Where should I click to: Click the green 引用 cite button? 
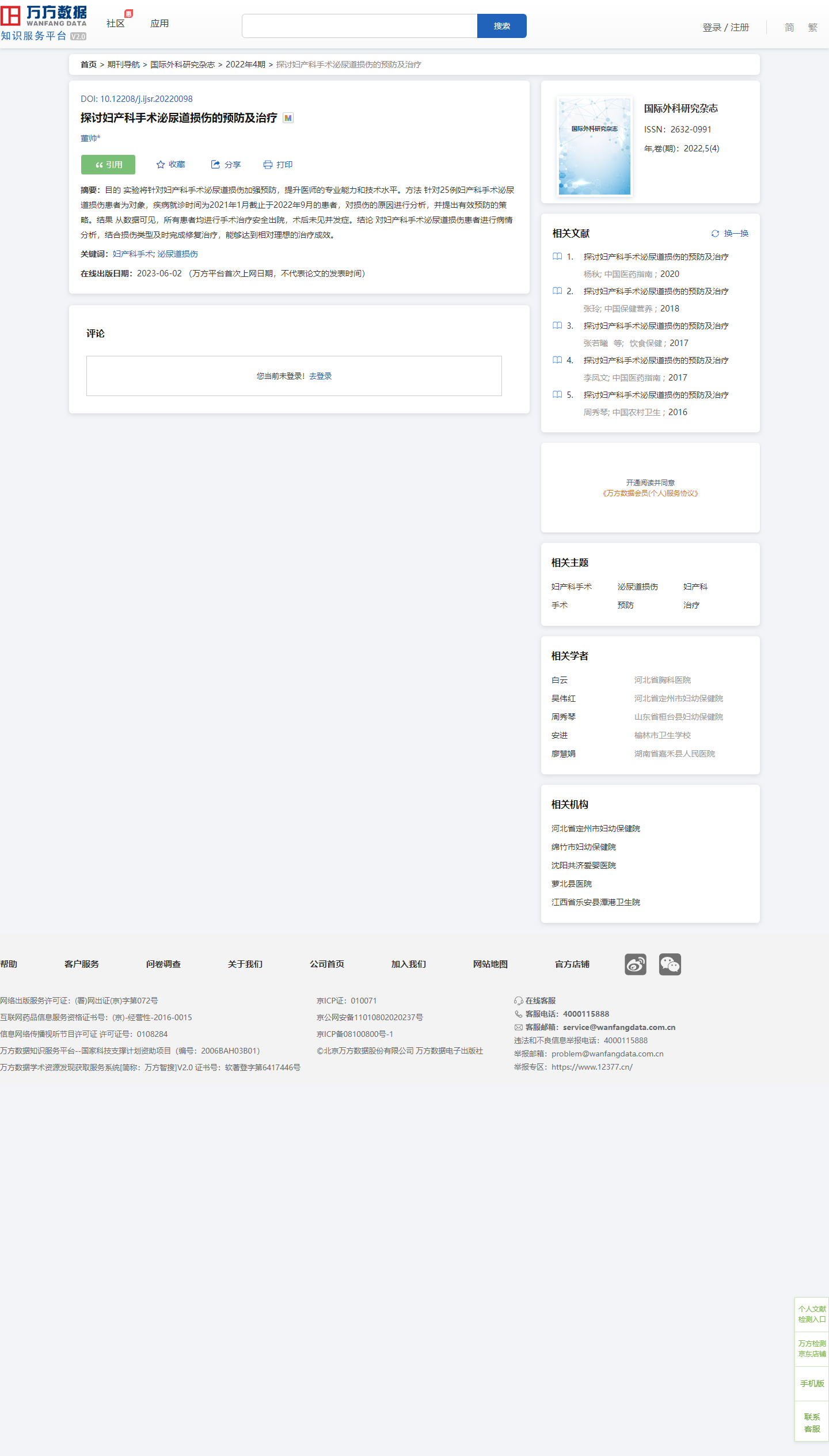tap(108, 165)
